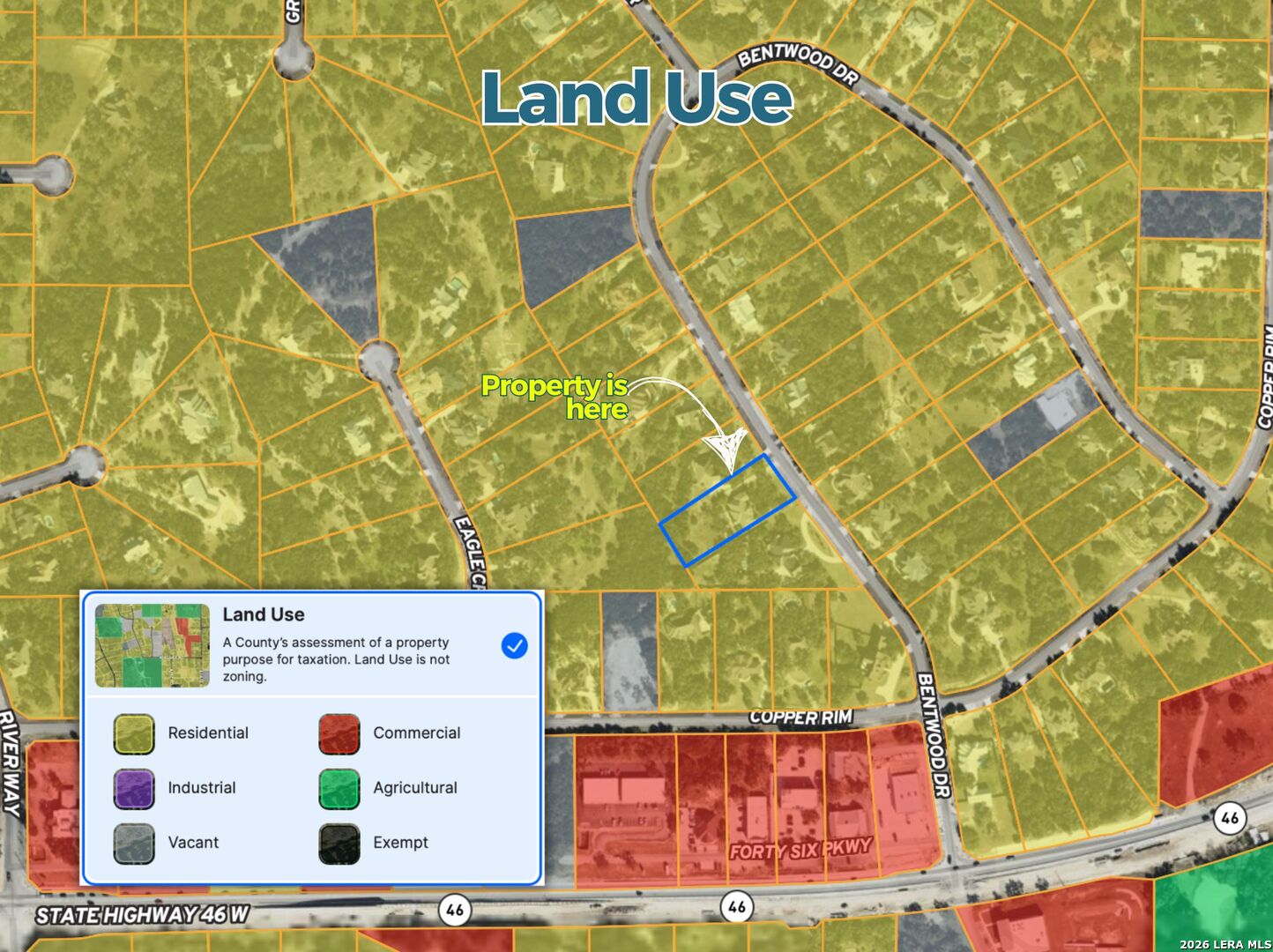This screenshot has height=952, width=1273.
Task: Select the green agricultural parcel on the map
Action: pos(1215,899)
